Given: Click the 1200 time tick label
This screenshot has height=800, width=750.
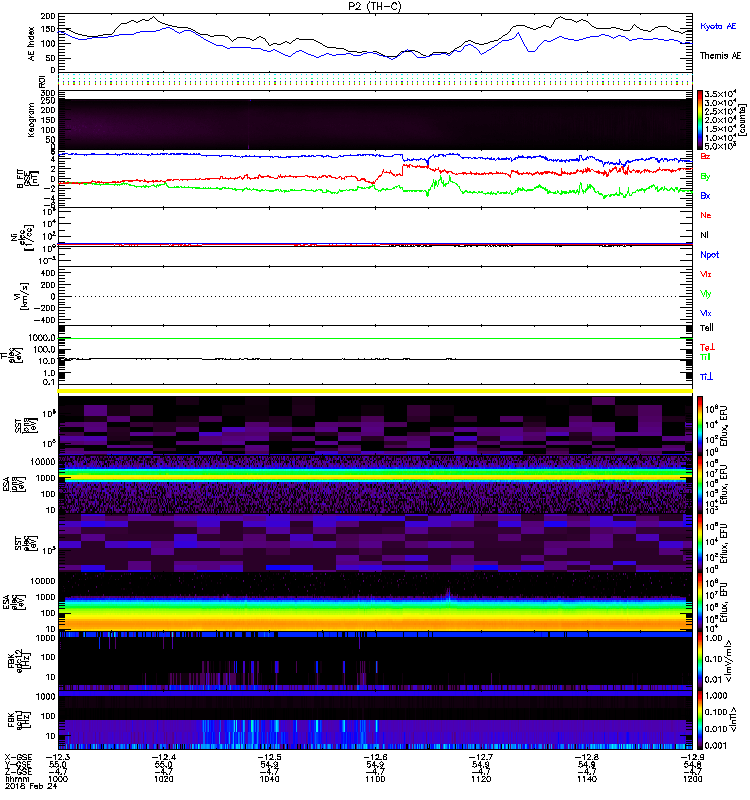Looking at the screenshot, I should click(692, 779).
